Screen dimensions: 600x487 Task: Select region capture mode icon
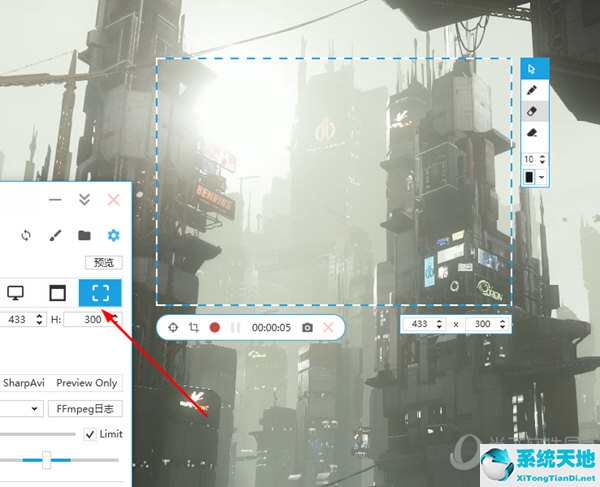100,293
